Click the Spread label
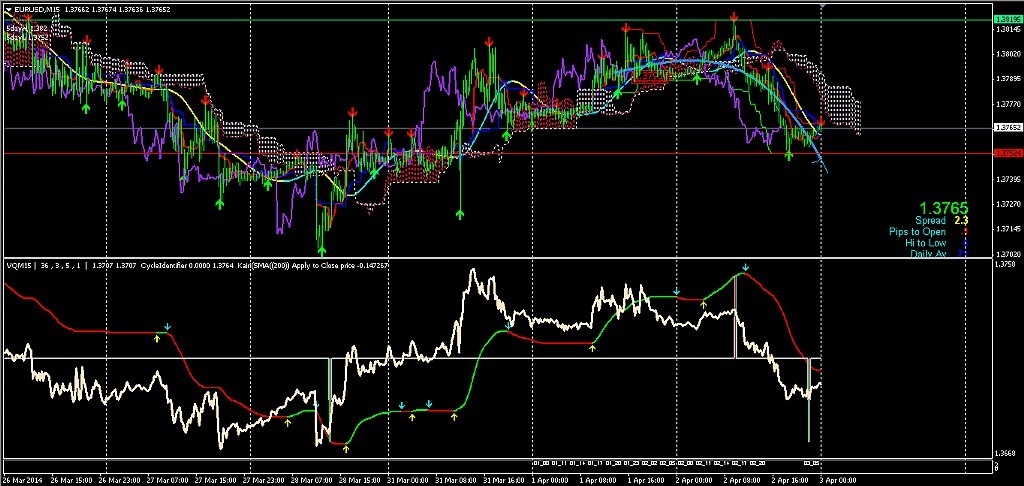 coord(929,221)
